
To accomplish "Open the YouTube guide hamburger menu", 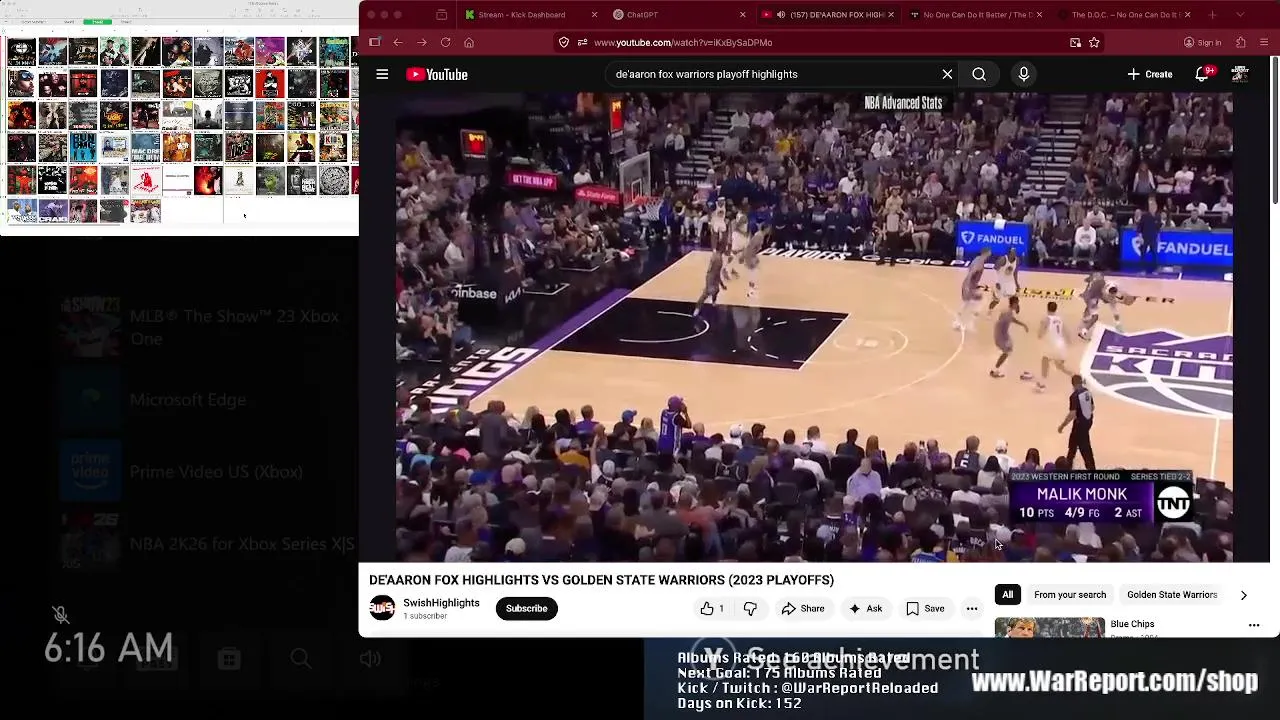I will coord(382,74).
